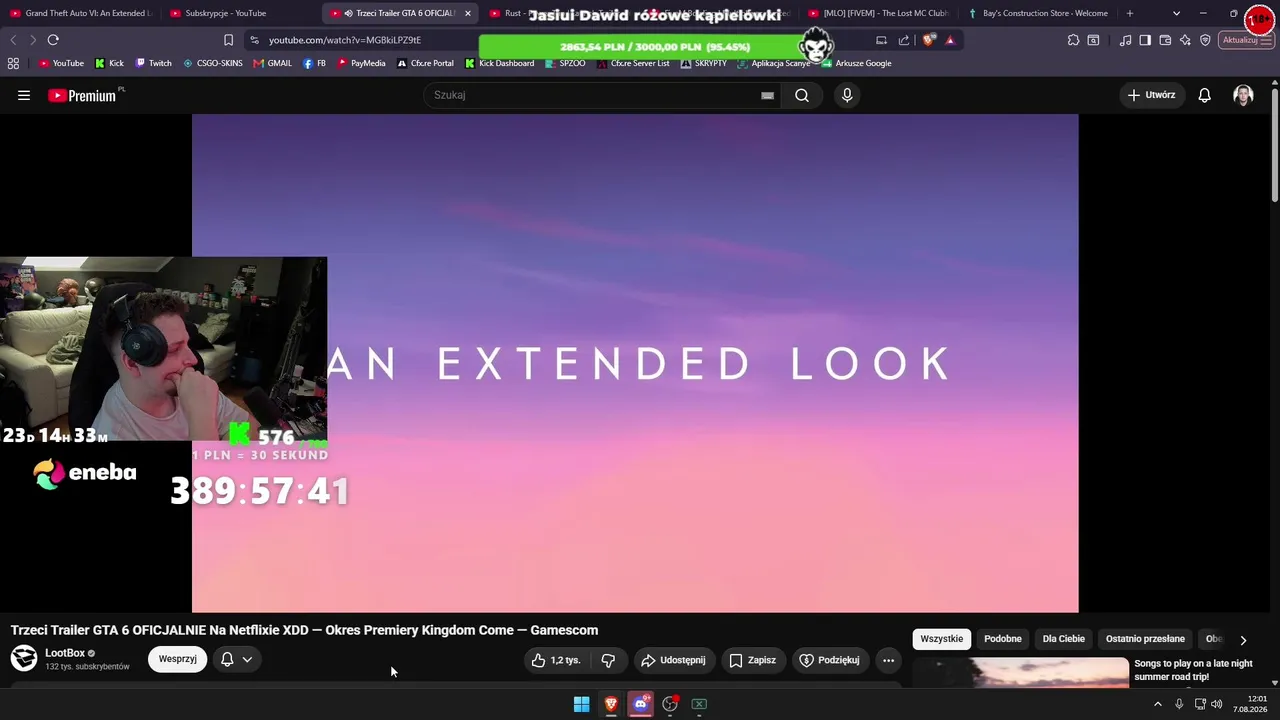The height and width of the screenshot is (720, 1280).
Task: Open Windows Start menu
Action: 581,704
